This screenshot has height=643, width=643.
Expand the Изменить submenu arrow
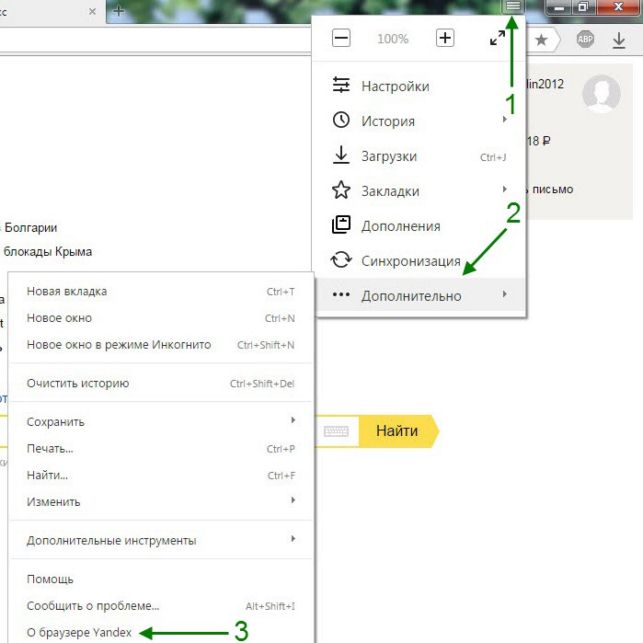(293, 500)
